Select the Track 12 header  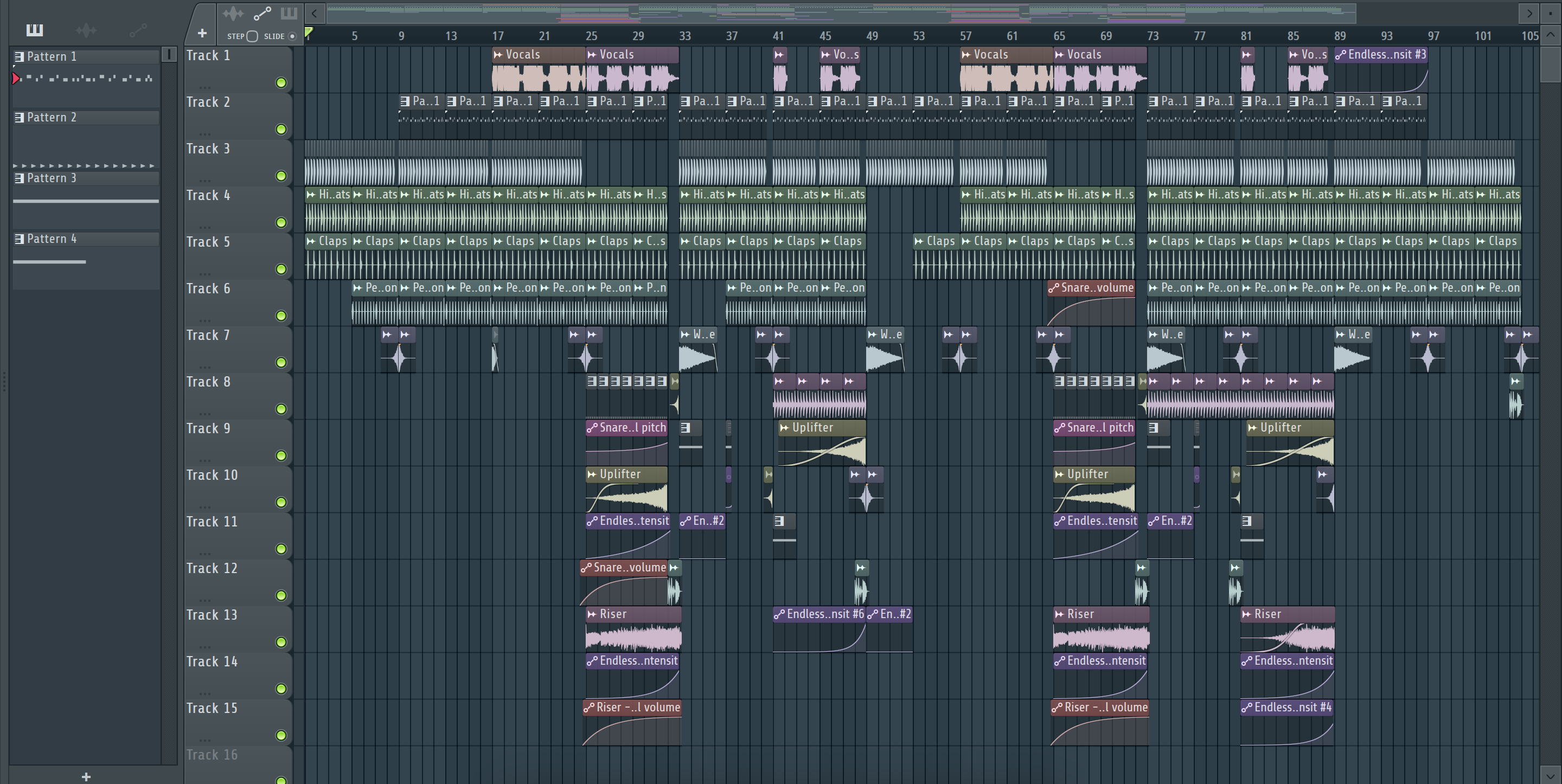pyautogui.click(x=238, y=583)
